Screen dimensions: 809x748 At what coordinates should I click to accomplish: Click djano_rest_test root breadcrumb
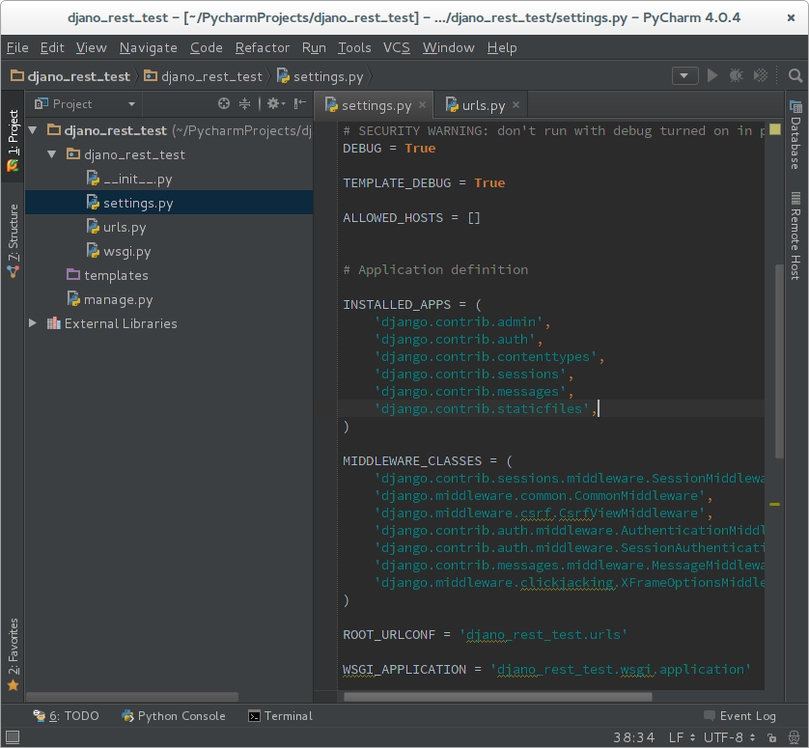click(x=70, y=76)
